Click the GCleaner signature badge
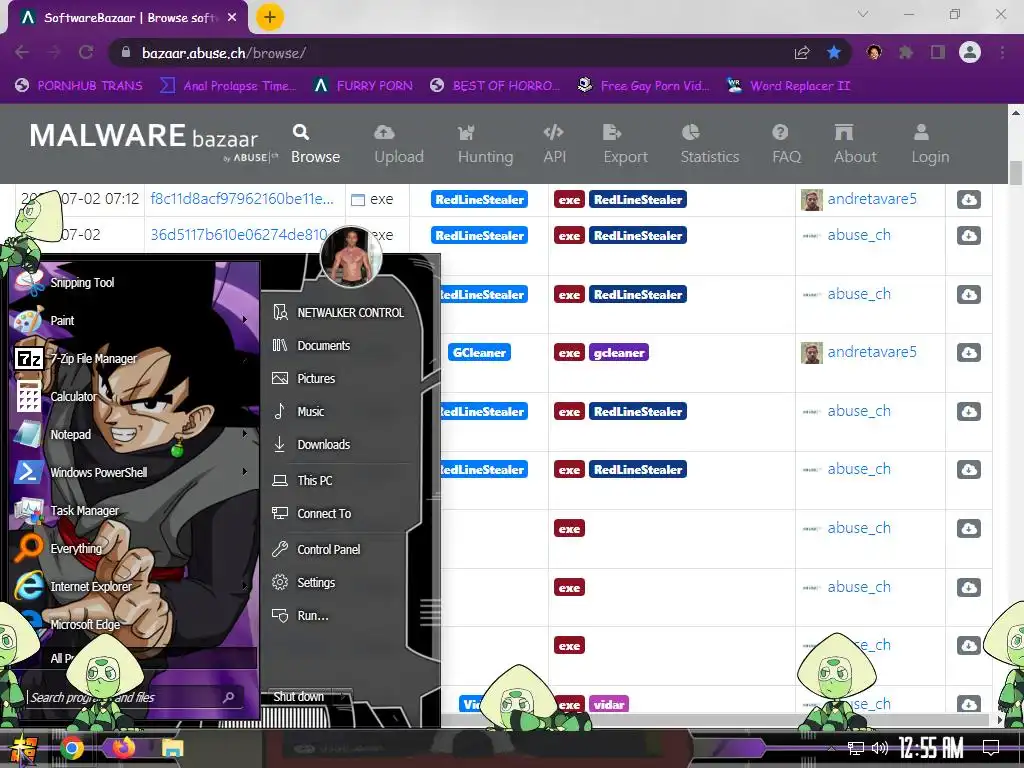Image resolution: width=1024 pixels, height=768 pixels. point(479,353)
